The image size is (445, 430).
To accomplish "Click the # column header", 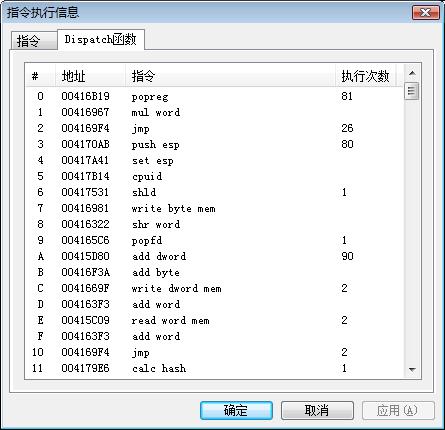I will pyautogui.click(x=40, y=76).
